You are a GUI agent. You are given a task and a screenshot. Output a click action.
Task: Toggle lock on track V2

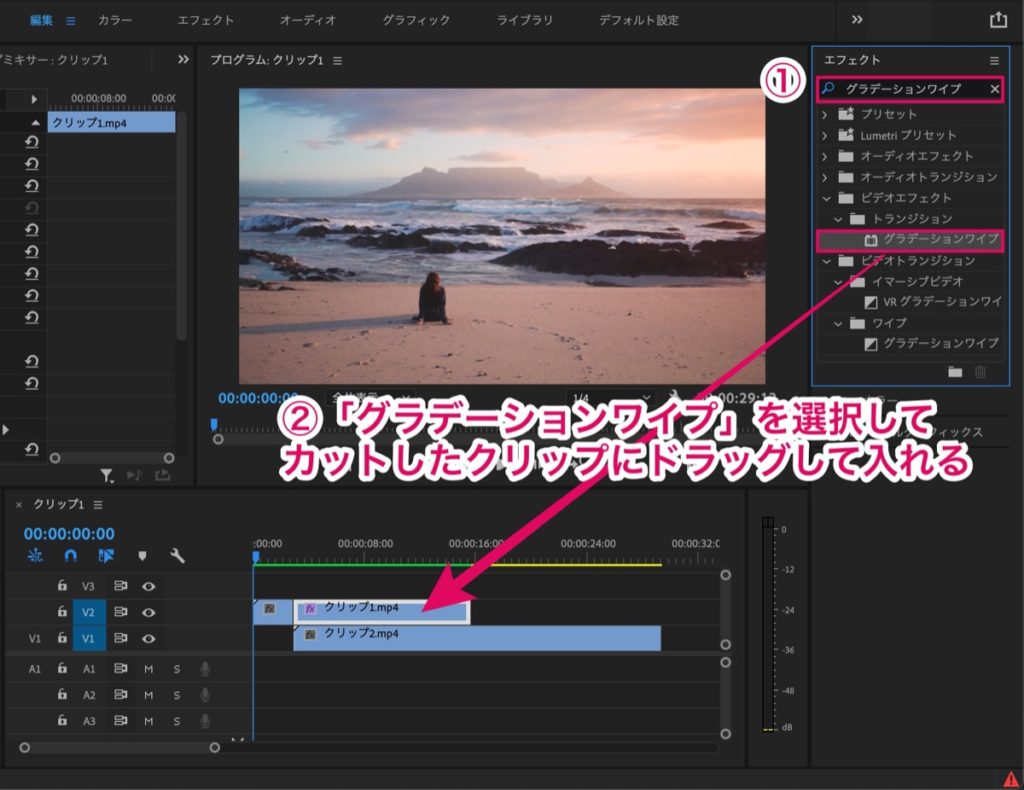click(62, 612)
